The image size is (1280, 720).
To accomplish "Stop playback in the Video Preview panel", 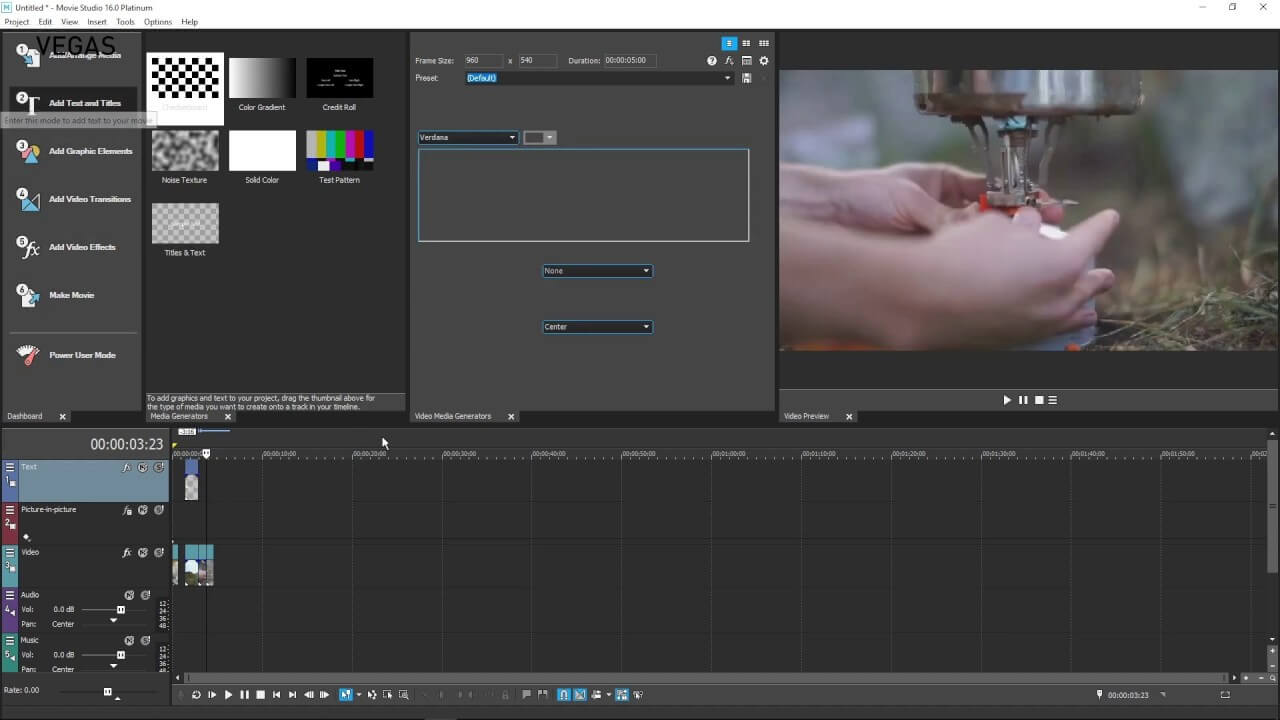I will click(x=1039, y=400).
